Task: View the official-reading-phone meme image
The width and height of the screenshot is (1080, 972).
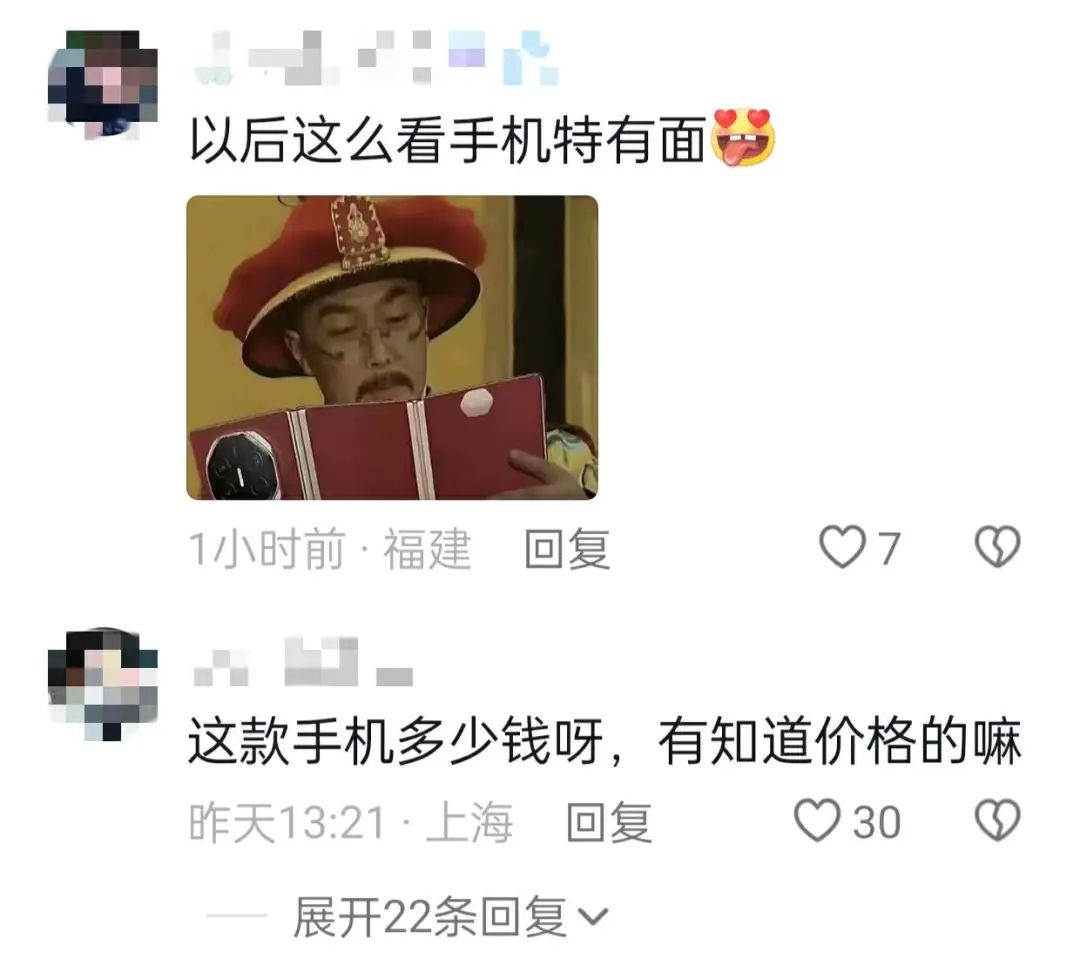Action: click(x=392, y=347)
